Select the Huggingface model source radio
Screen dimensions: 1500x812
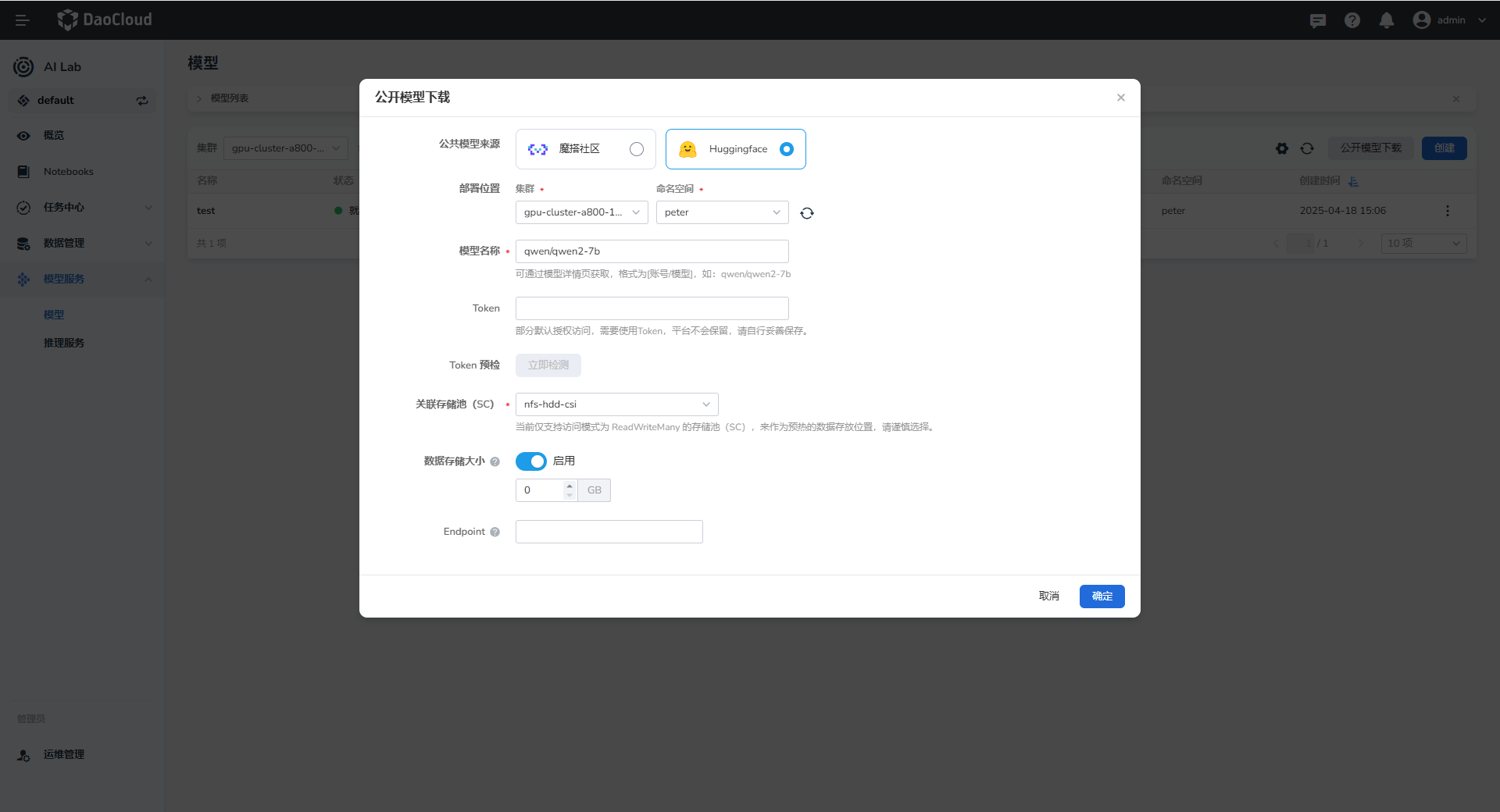coord(786,149)
